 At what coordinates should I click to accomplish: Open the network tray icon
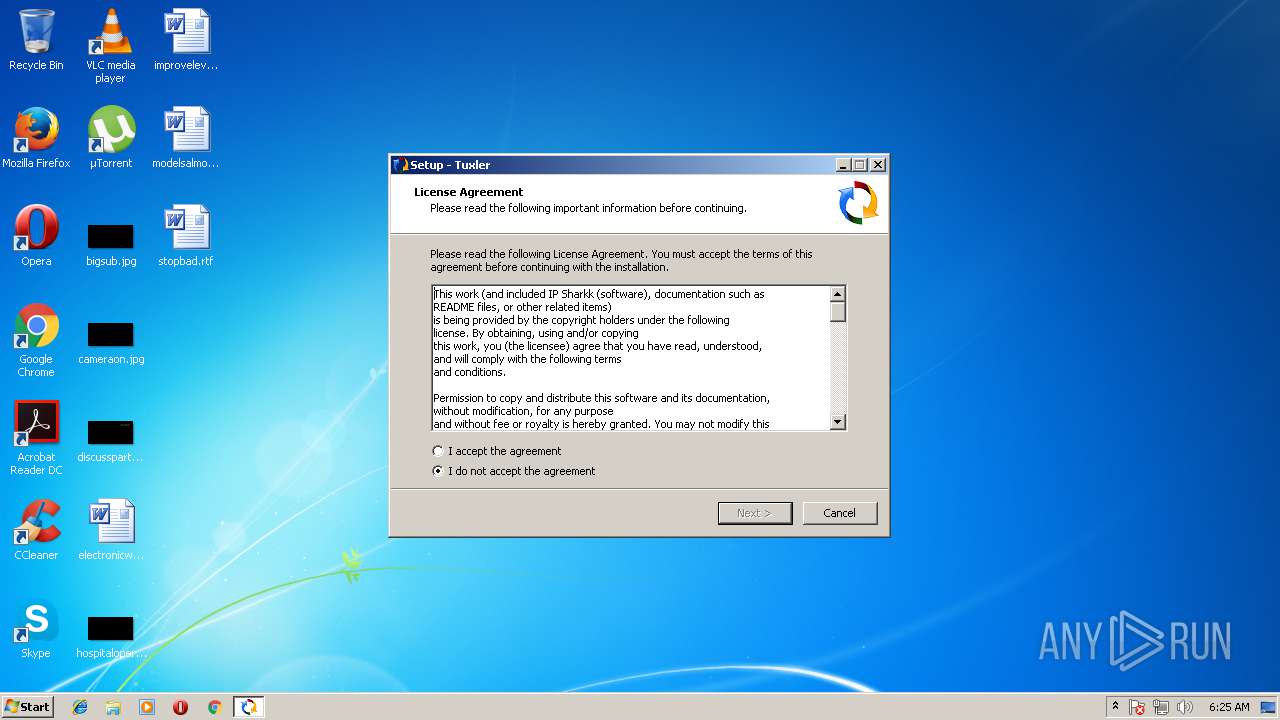pos(1161,707)
